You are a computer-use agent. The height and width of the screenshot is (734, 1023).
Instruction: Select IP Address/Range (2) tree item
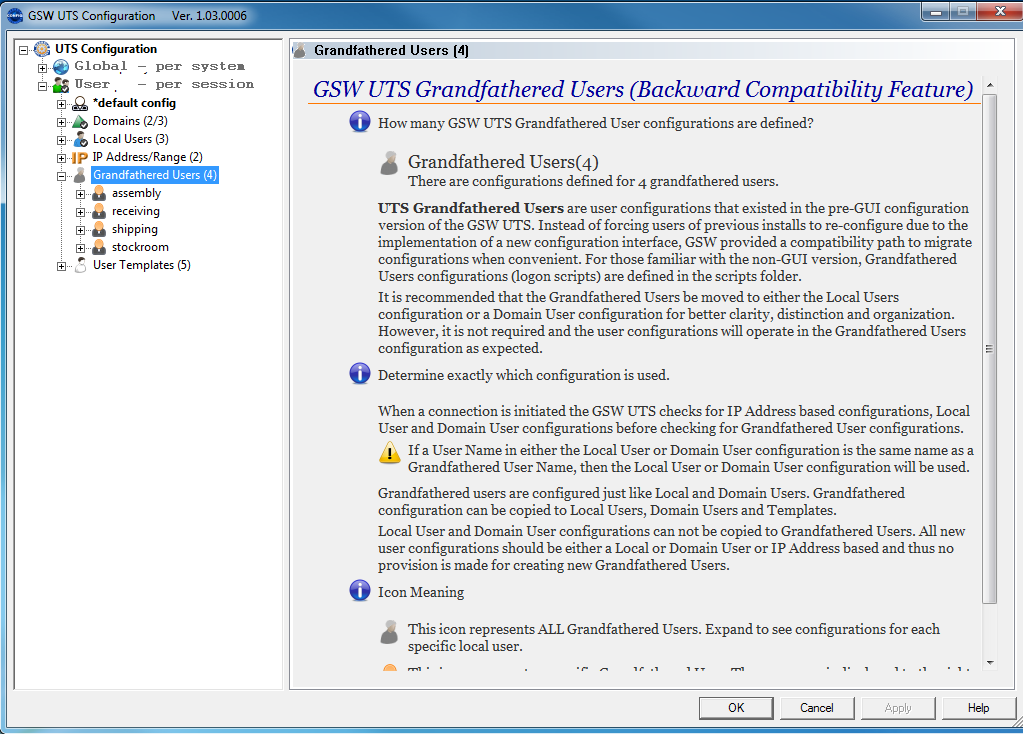147,157
